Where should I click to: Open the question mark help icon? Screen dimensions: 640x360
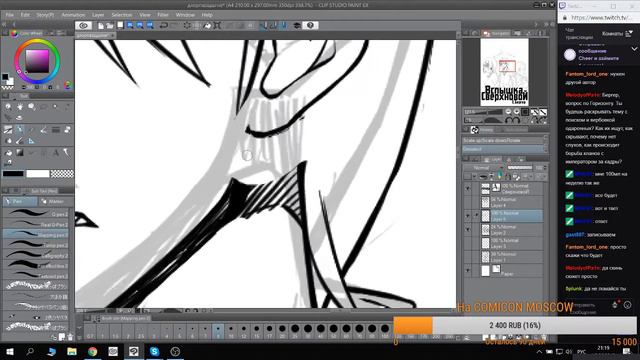[x=310, y=25]
